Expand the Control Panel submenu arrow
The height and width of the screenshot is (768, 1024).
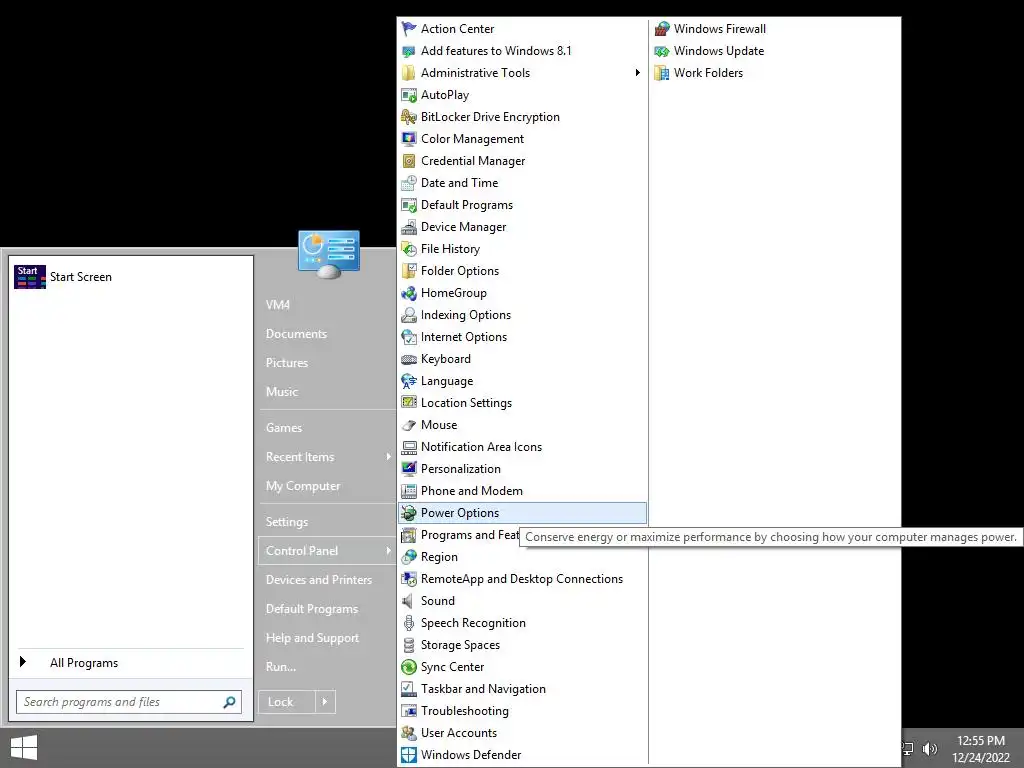(389, 551)
